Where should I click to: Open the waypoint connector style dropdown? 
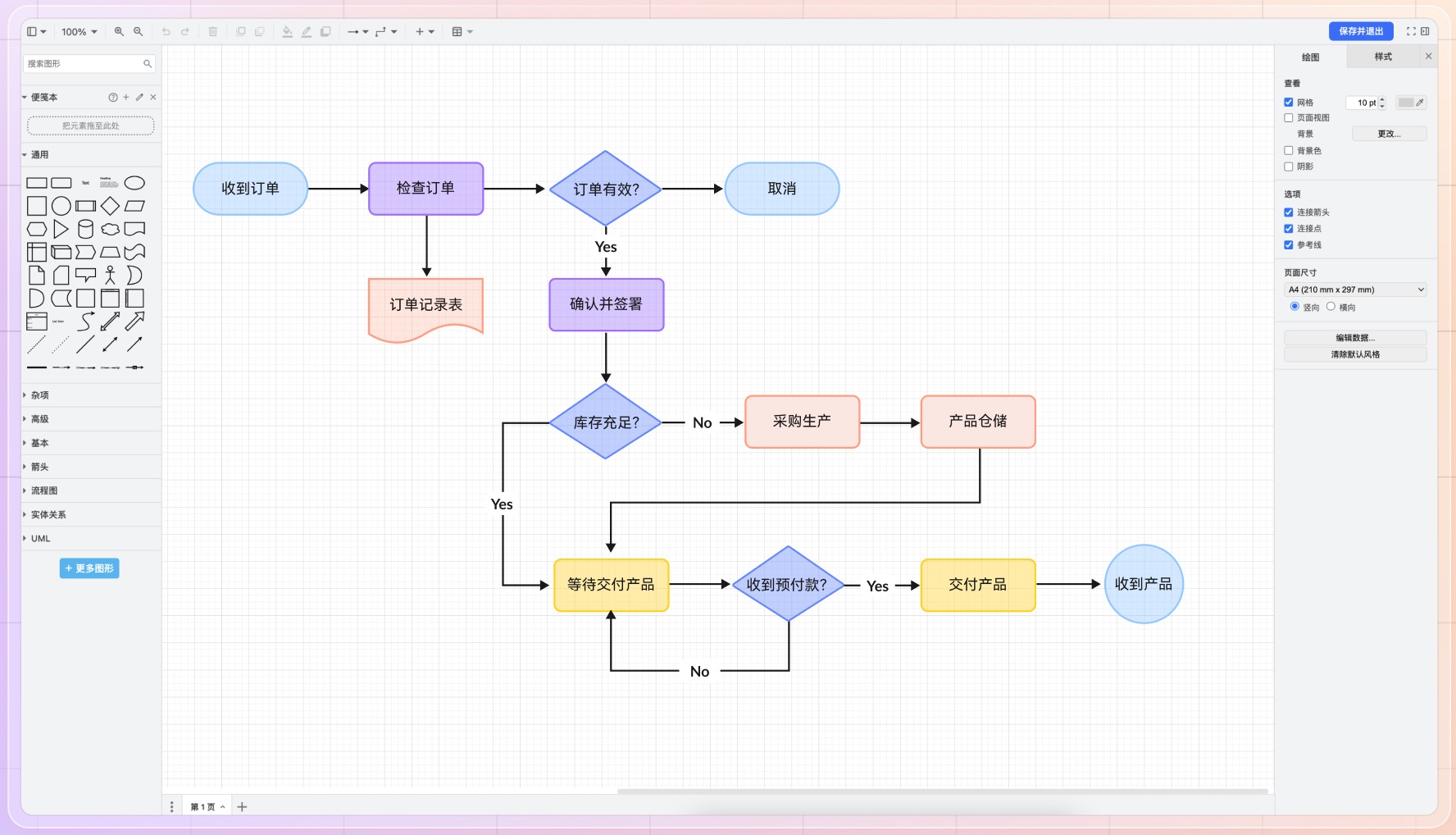(x=386, y=32)
